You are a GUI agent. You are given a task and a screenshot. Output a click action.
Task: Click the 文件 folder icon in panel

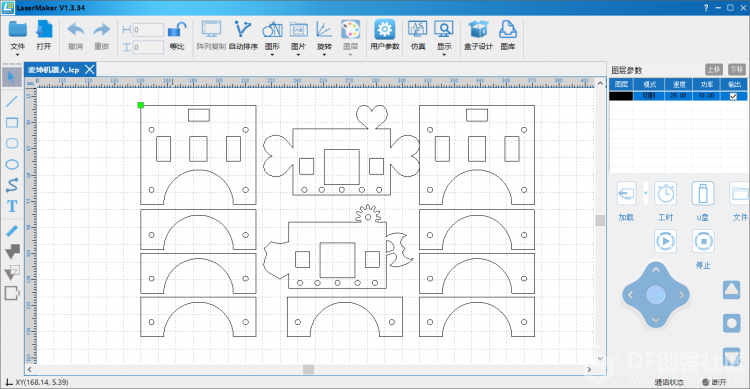[739, 194]
